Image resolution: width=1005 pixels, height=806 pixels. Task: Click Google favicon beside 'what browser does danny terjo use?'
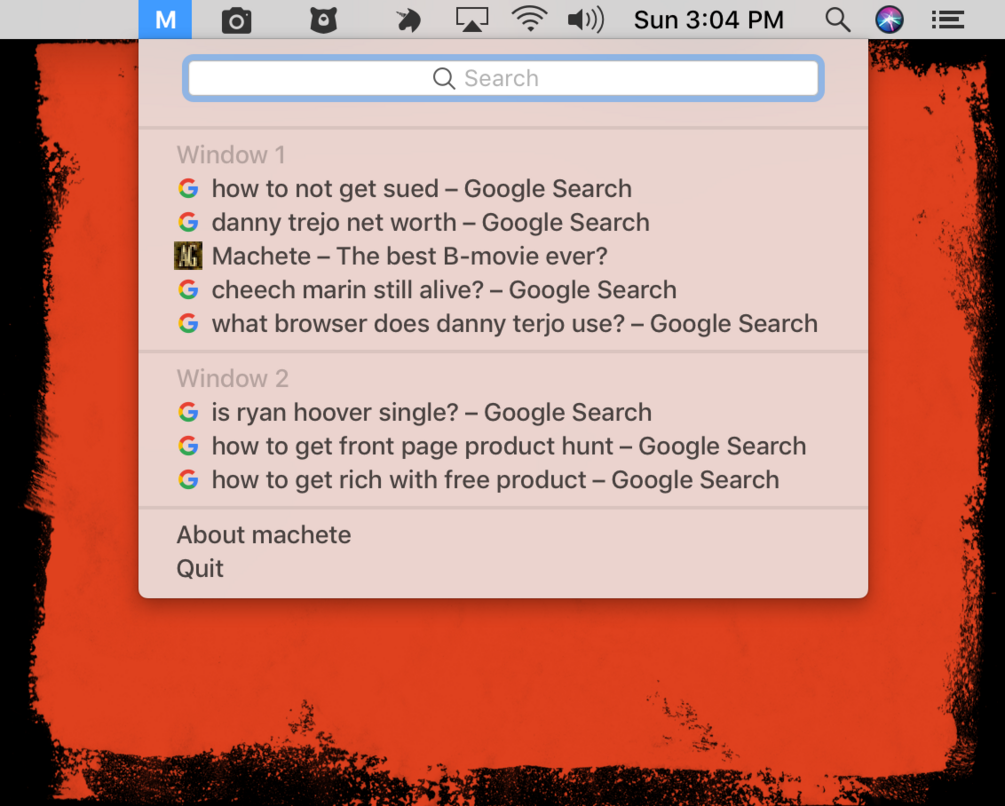188,324
